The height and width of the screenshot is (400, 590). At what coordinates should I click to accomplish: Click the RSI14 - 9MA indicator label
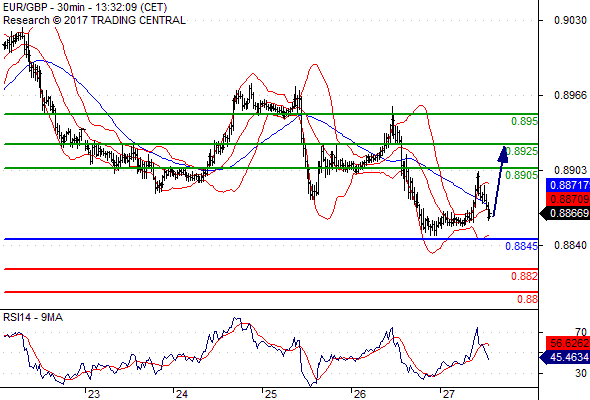pyautogui.click(x=33, y=317)
